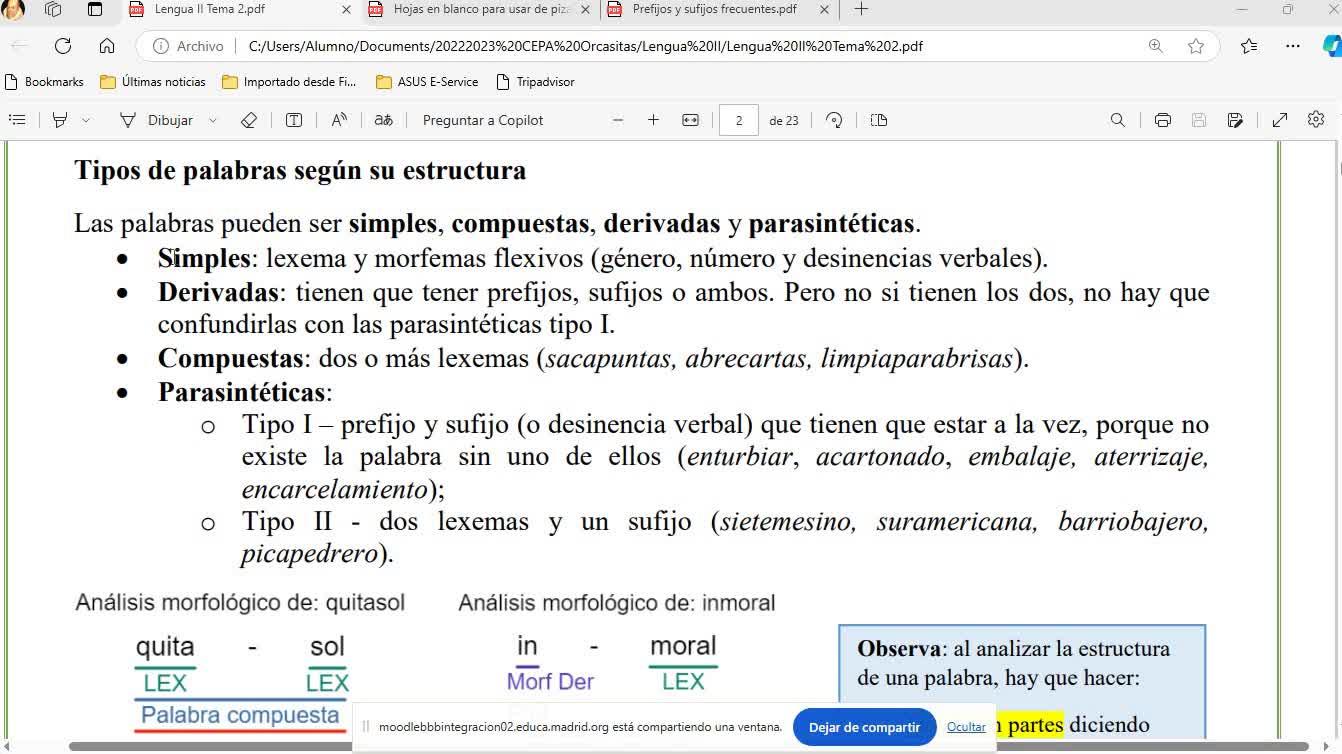The width and height of the screenshot is (1342, 754).
Task: Open the Bookmarks favorites item
Action: click(45, 82)
